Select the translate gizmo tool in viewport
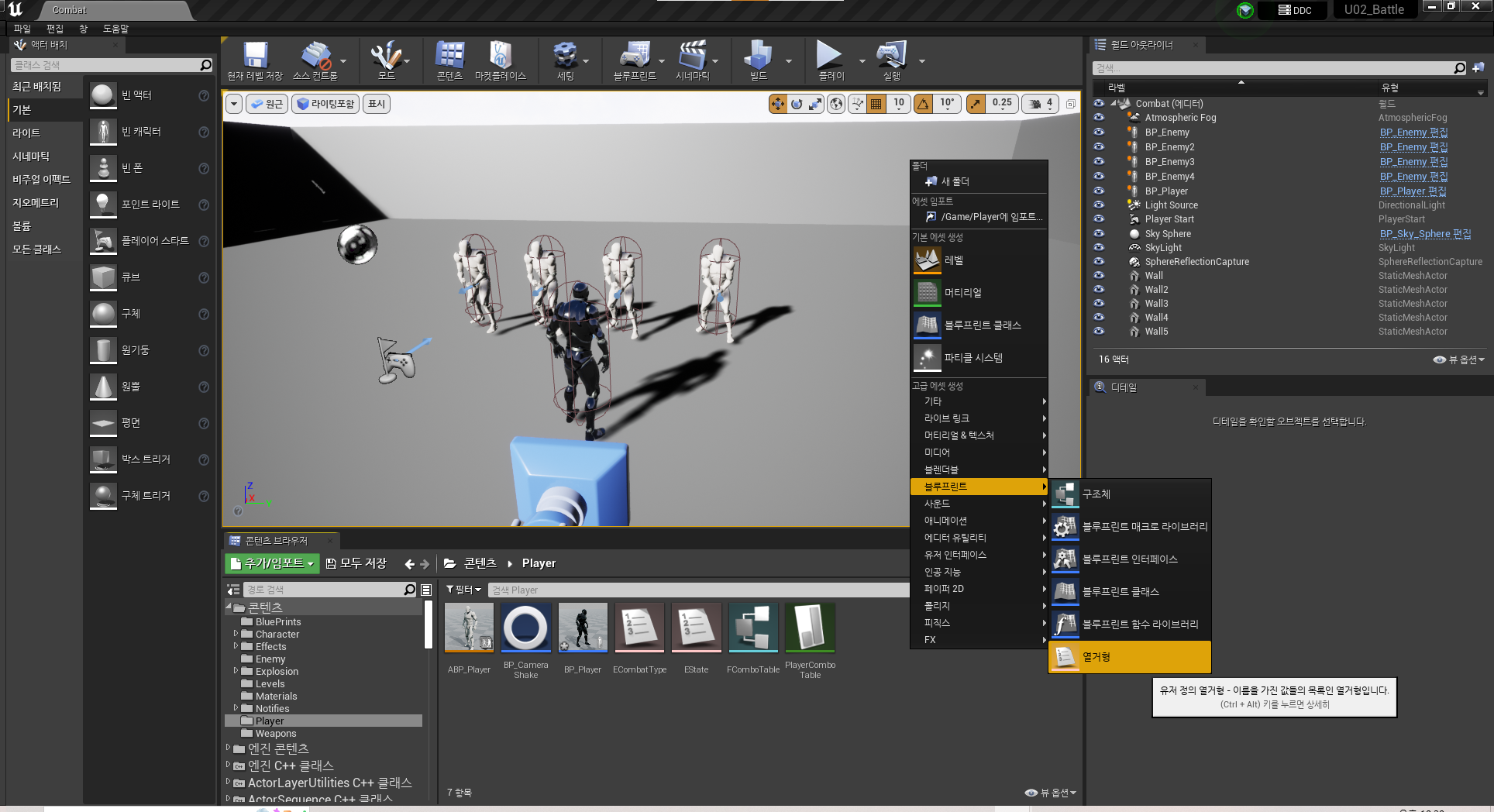The height and width of the screenshot is (812, 1494). click(777, 104)
